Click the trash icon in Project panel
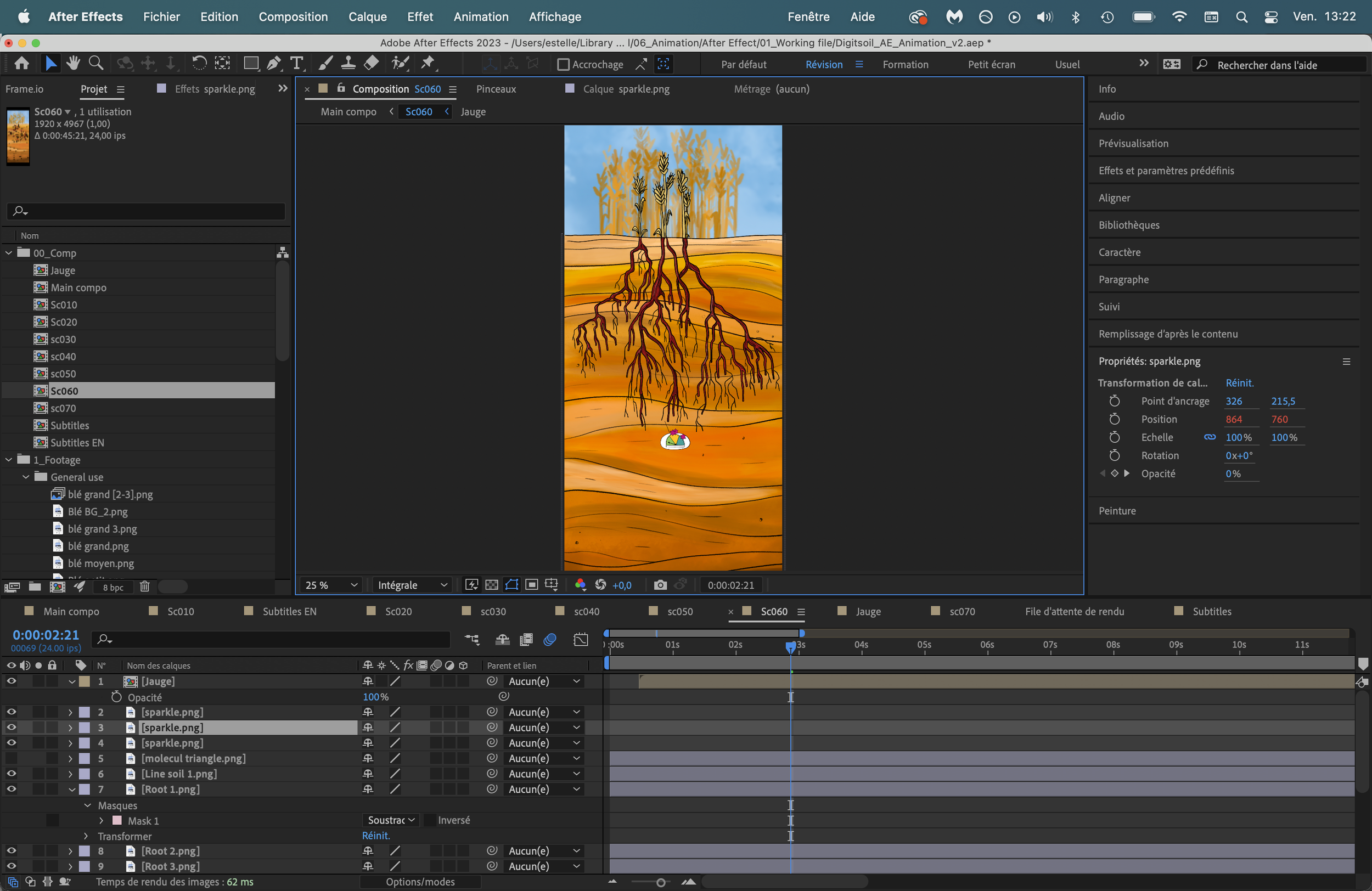 (x=145, y=587)
